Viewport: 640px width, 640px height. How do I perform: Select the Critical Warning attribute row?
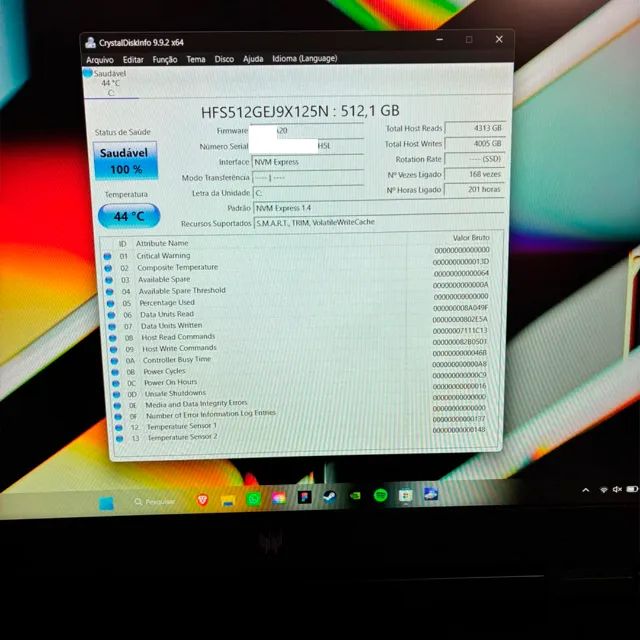tap(297, 253)
